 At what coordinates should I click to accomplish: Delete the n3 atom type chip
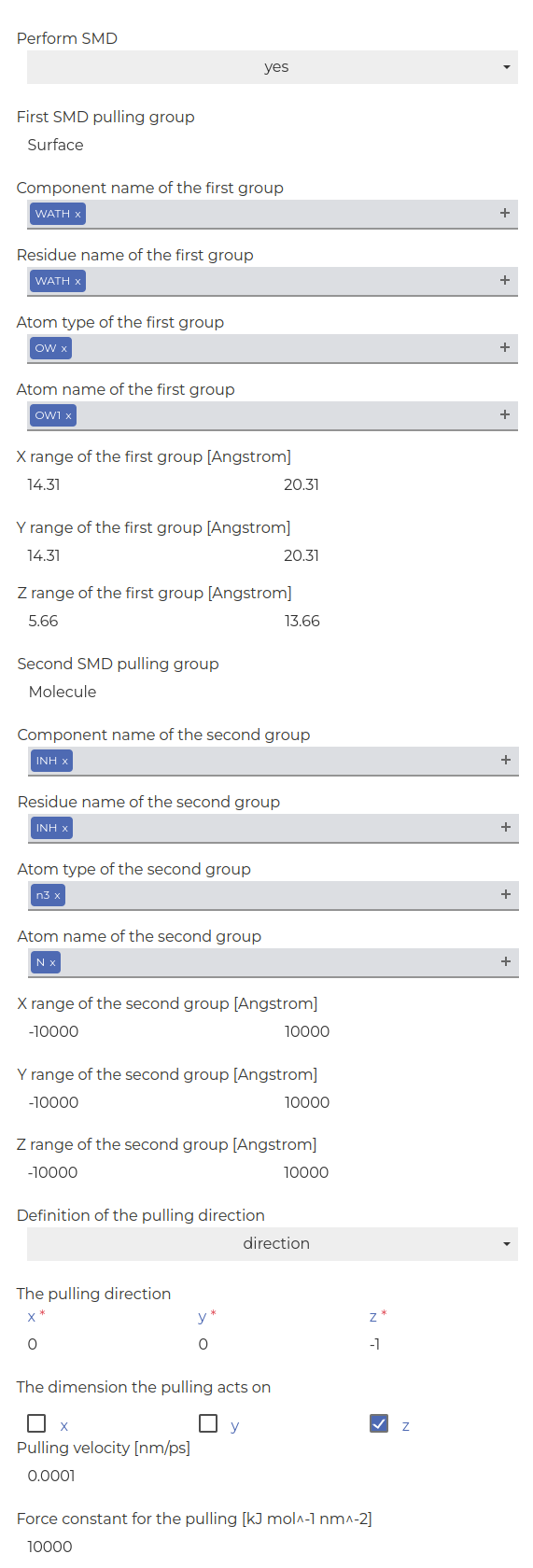(x=57, y=895)
